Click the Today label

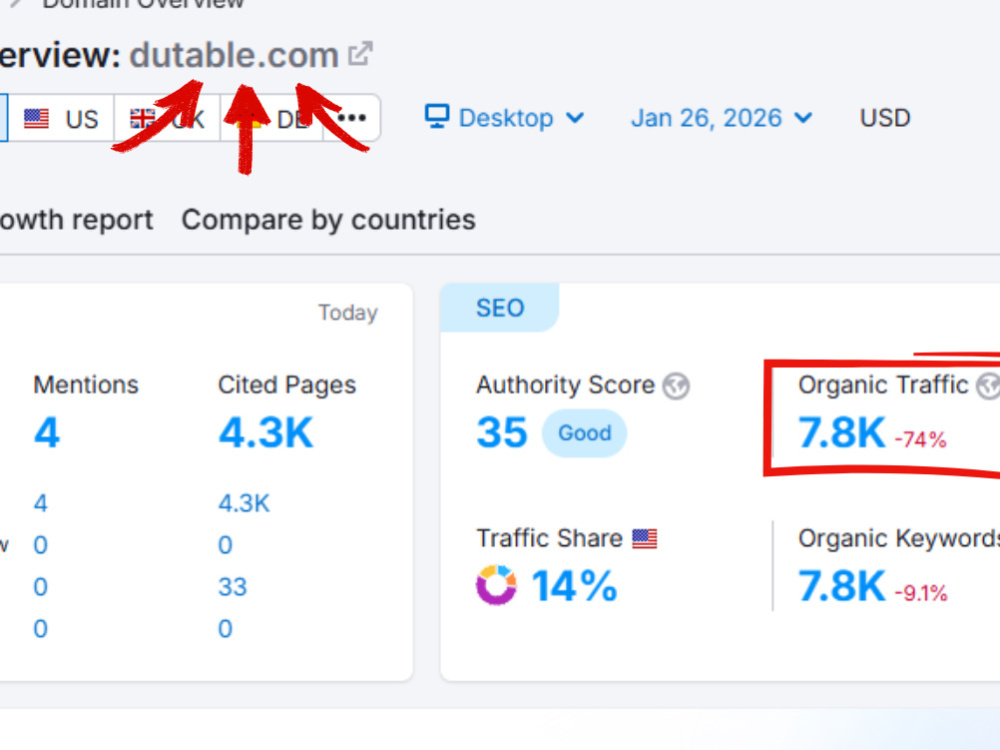(x=348, y=312)
